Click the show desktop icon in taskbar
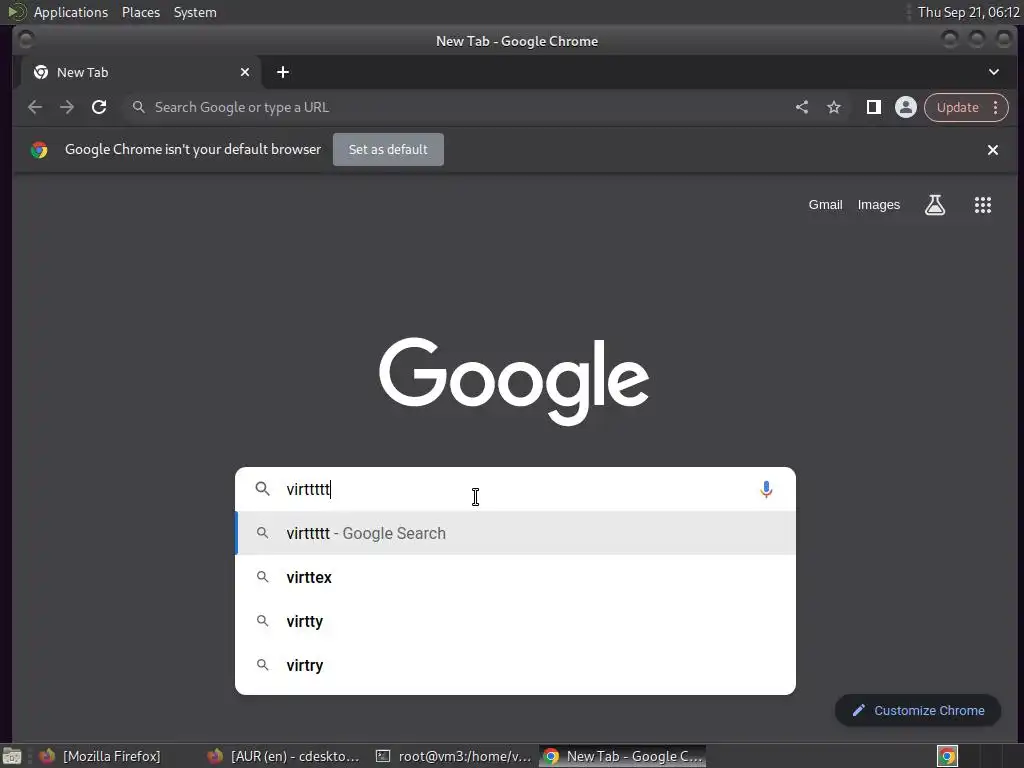This screenshot has width=1024, height=768. (x=12, y=756)
